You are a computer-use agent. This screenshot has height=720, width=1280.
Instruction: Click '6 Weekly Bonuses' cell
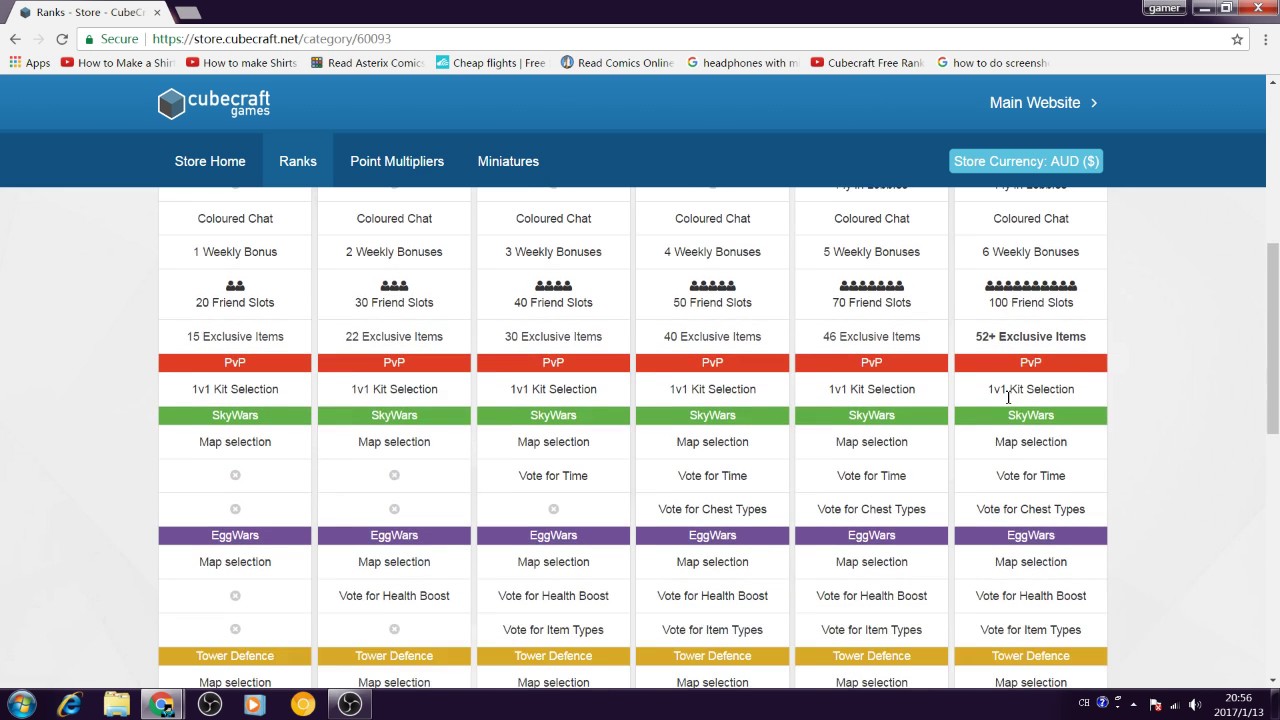pos(1031,252)
